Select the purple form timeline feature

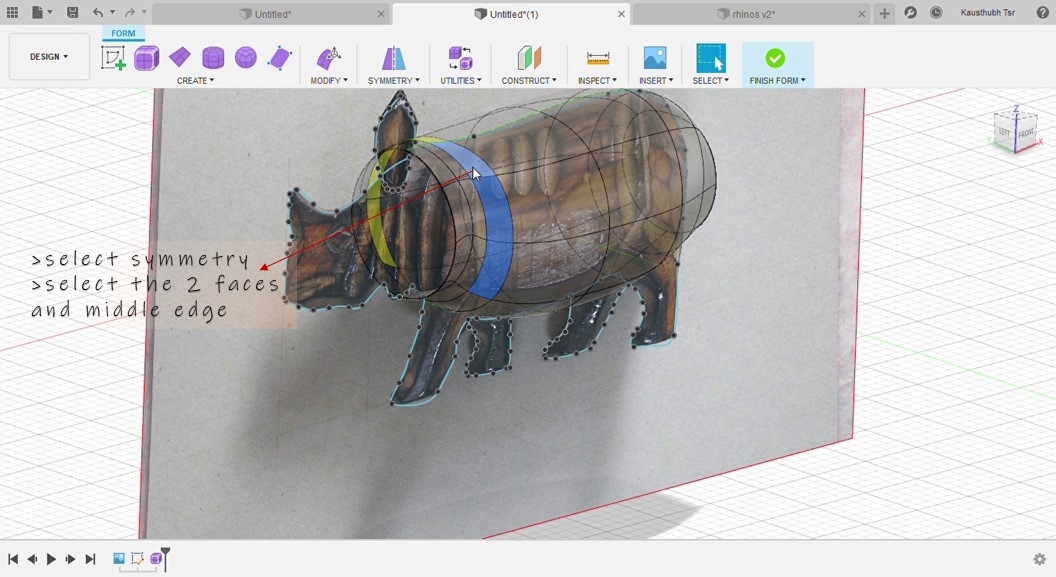[156, 558]
